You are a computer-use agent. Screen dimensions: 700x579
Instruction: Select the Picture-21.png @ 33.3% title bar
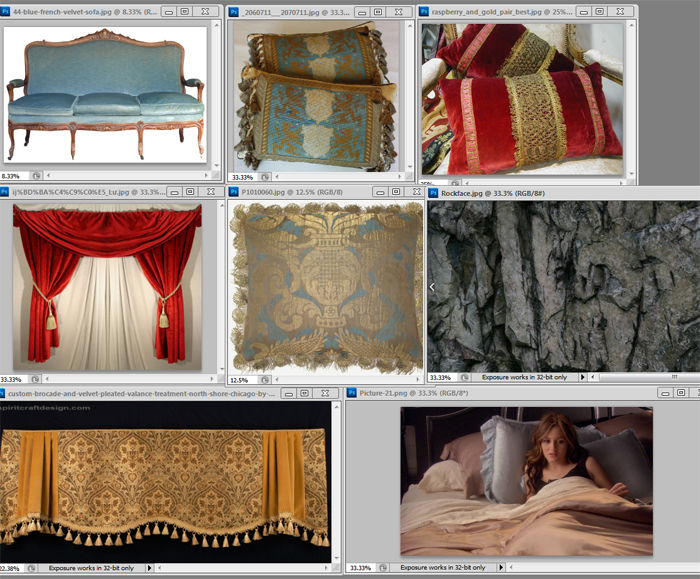pyautogui.click(x=522, y=393)
